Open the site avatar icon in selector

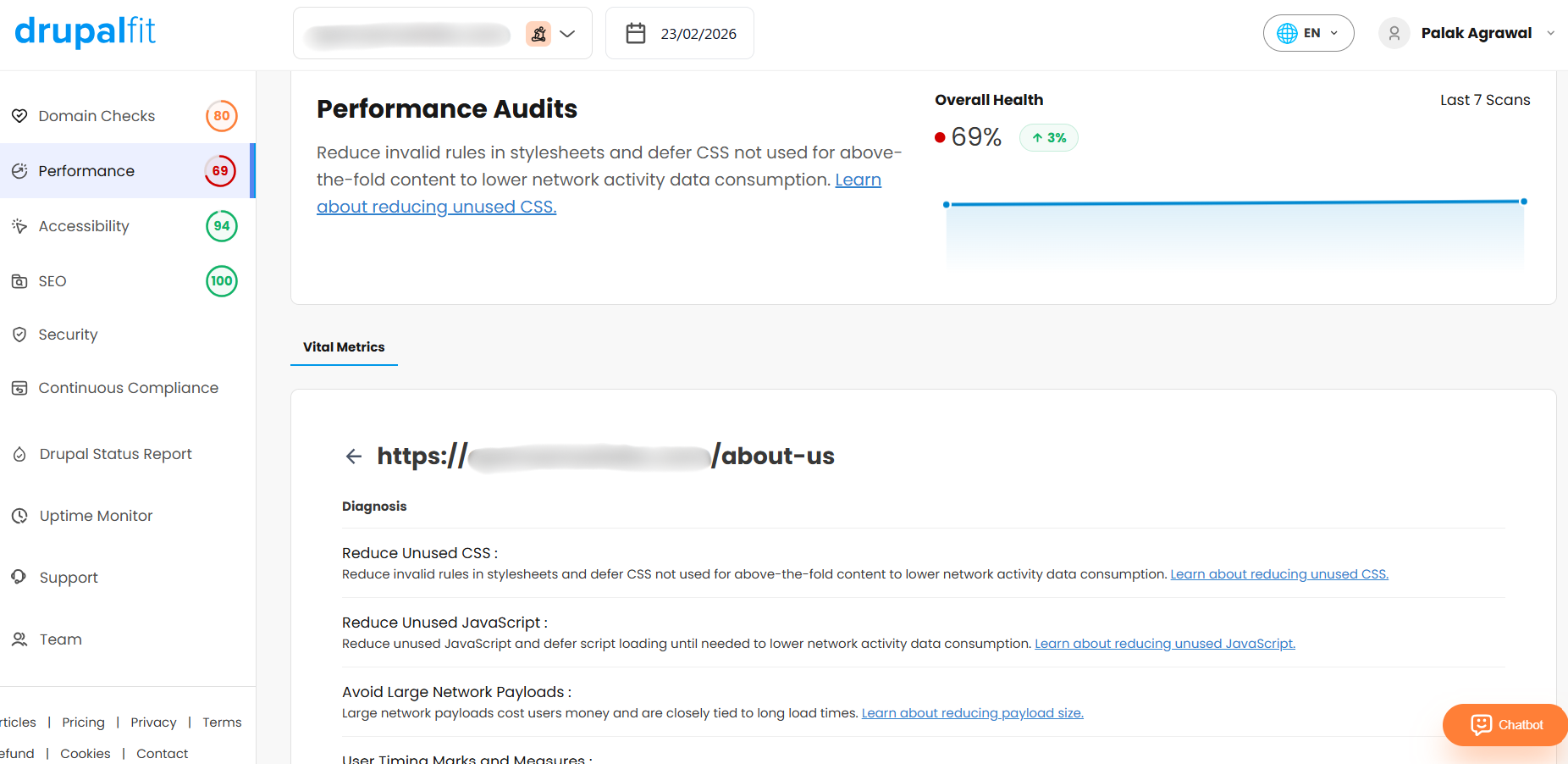tap(538, 34)
